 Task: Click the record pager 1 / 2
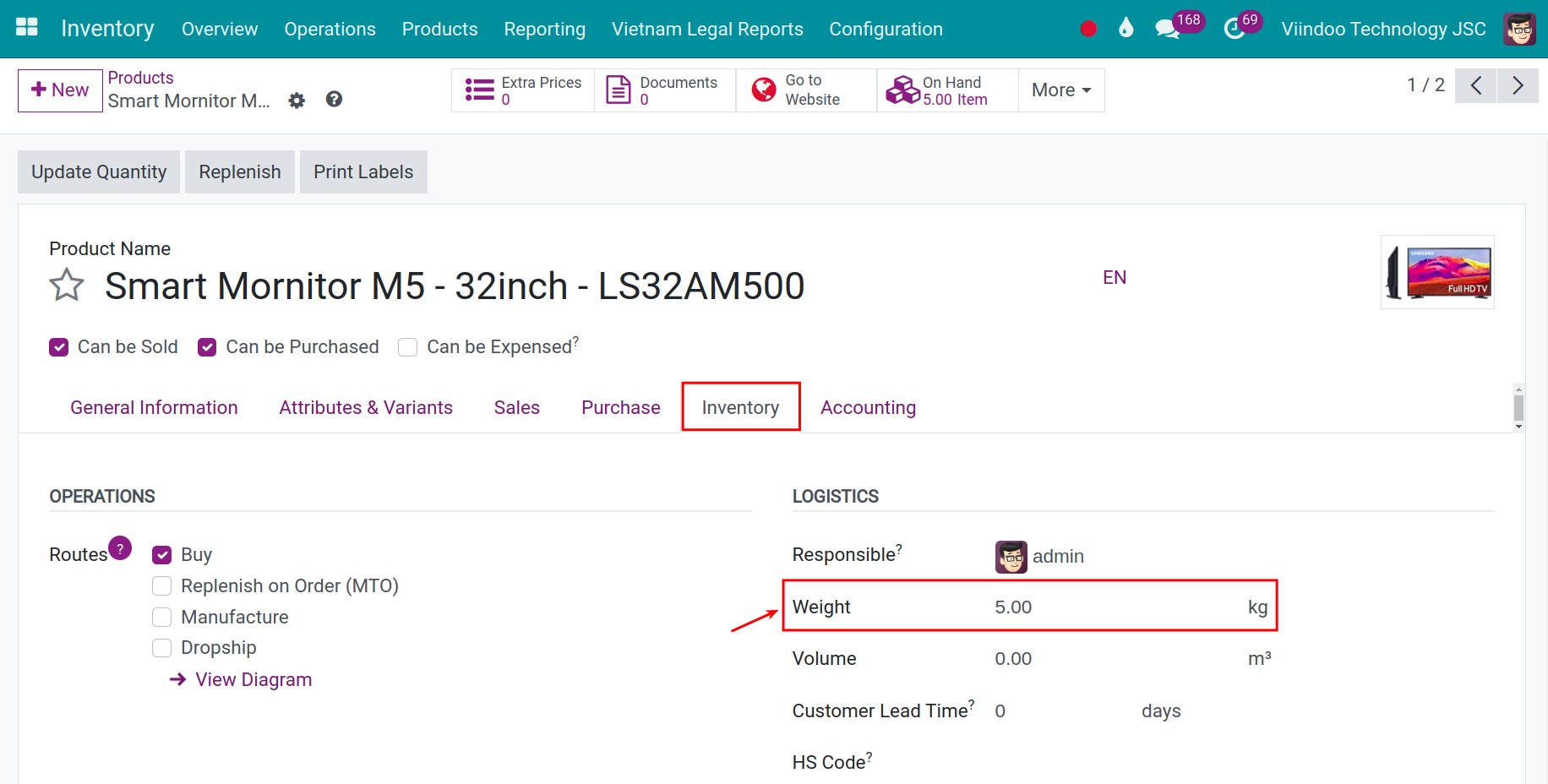[1425, 85]
